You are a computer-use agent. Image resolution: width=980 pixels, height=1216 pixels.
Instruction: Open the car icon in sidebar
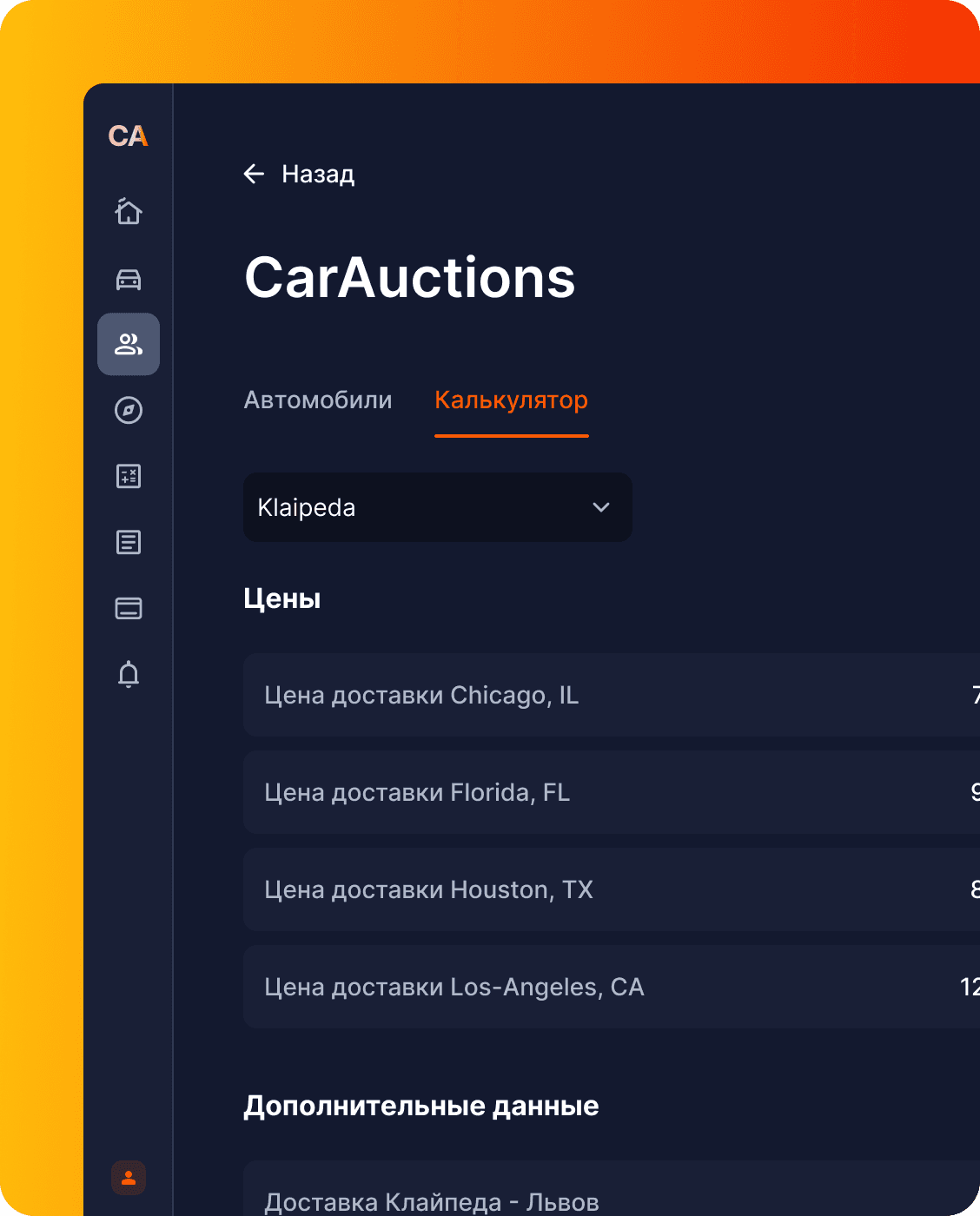pyautogui.click(x=129, y=280)
